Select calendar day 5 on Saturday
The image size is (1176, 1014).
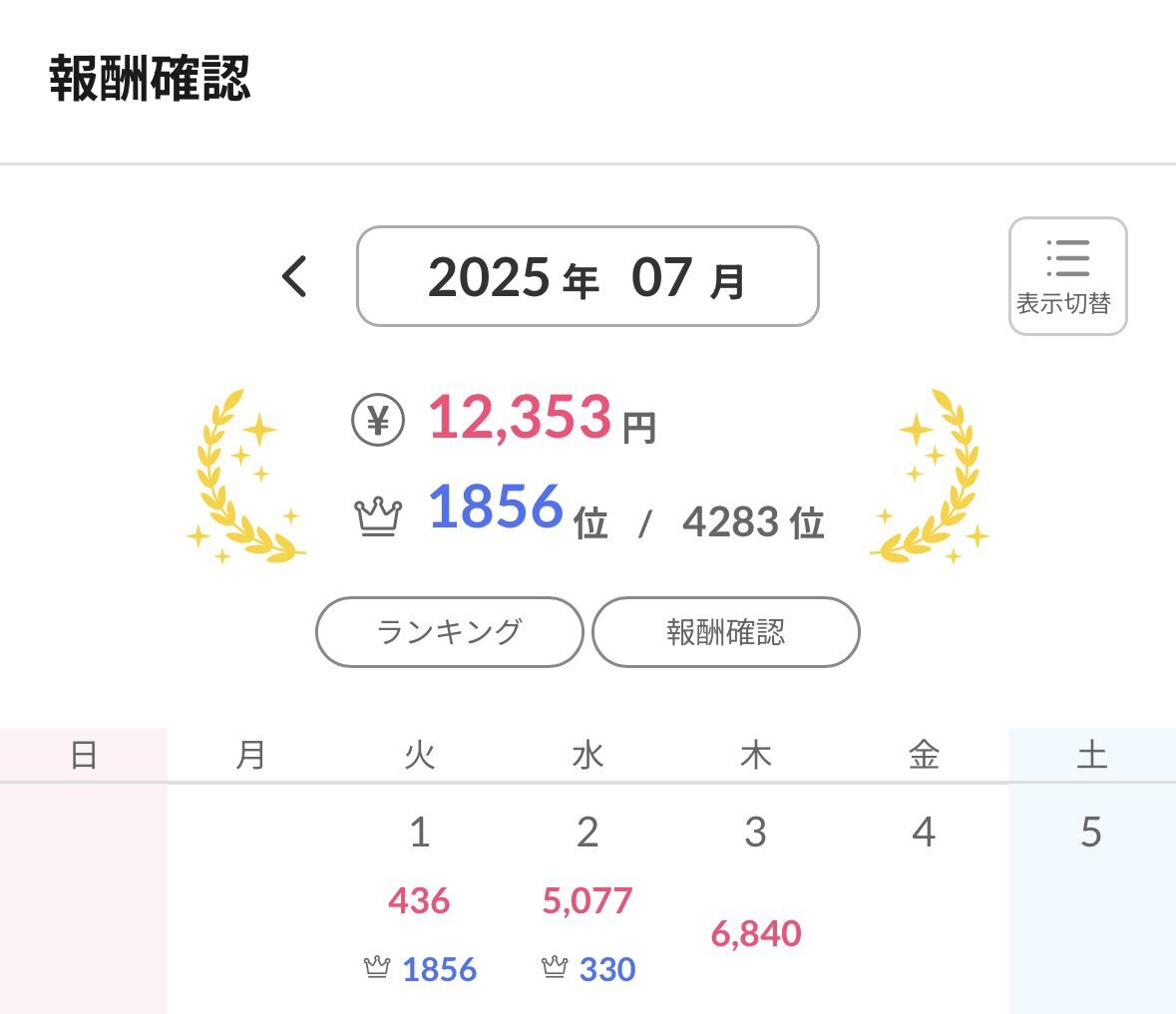[x=1091, y=832]
